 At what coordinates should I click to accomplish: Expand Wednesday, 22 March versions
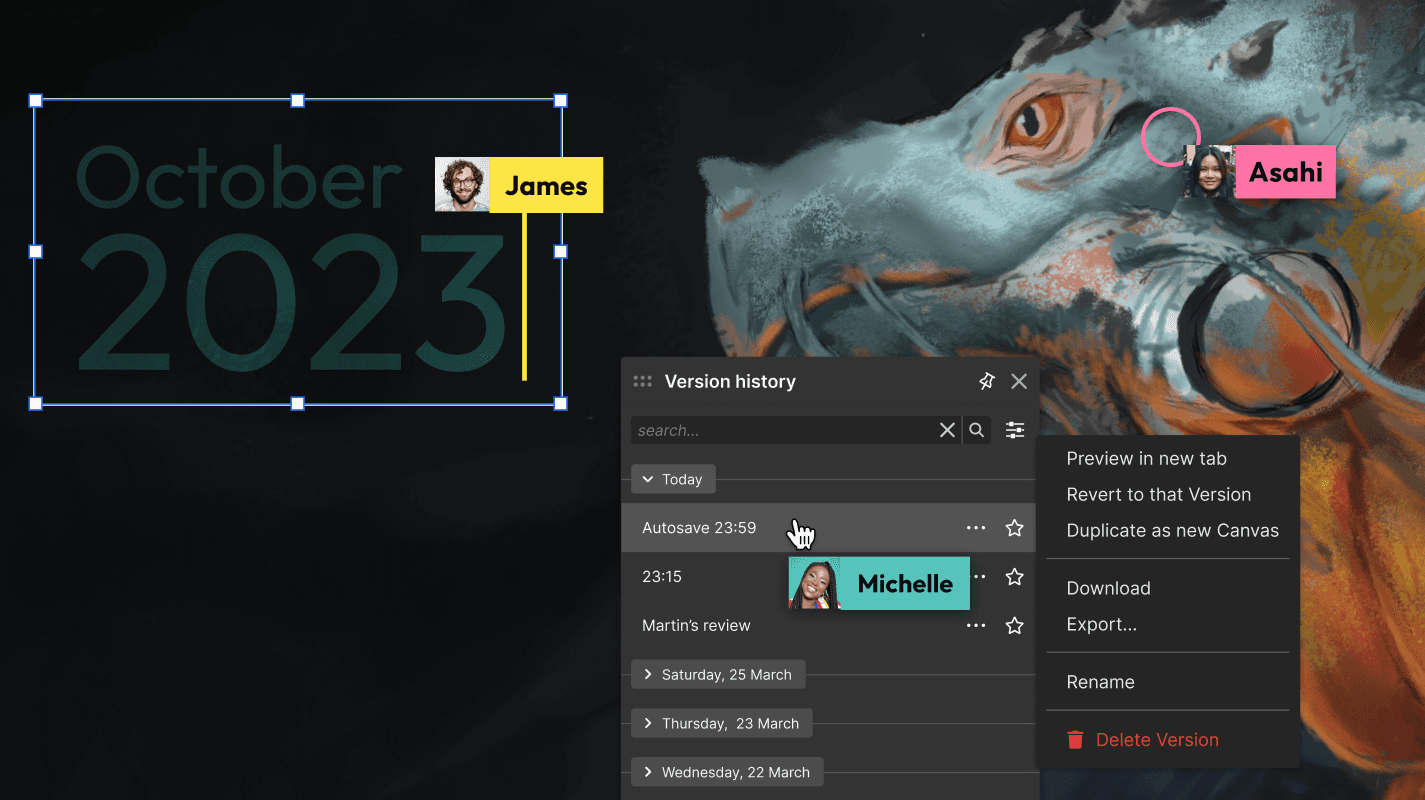click(726, 773)
